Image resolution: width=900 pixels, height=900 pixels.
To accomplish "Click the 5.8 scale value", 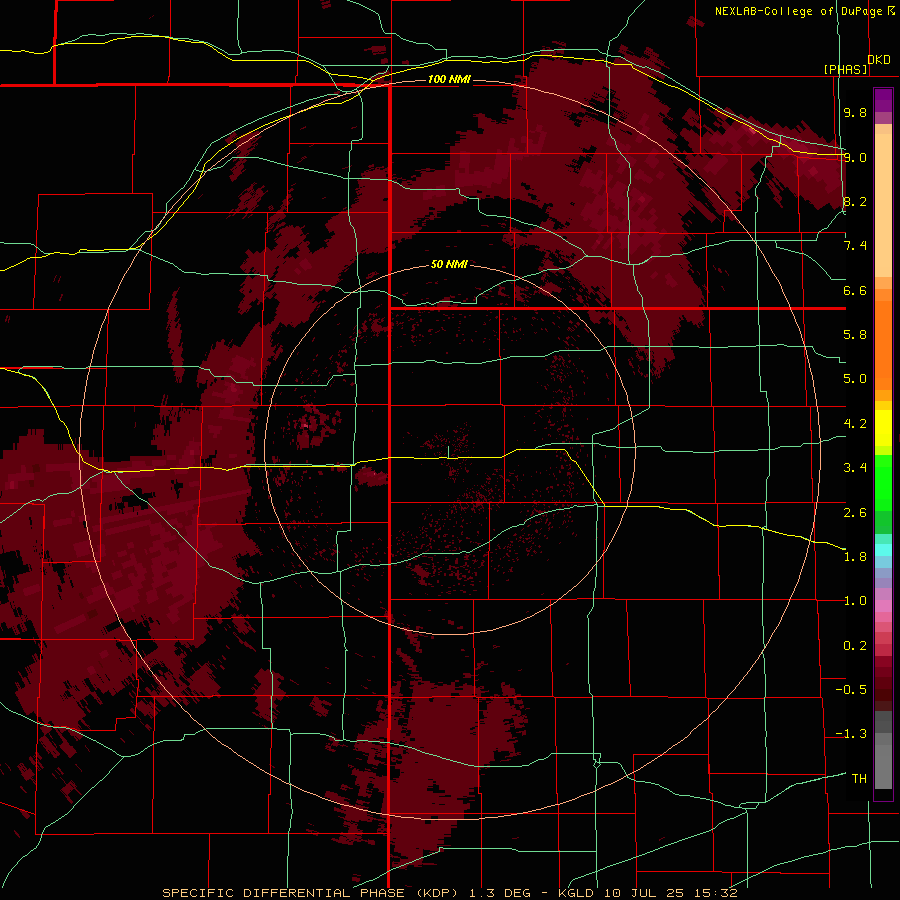I will pos(855,335).
